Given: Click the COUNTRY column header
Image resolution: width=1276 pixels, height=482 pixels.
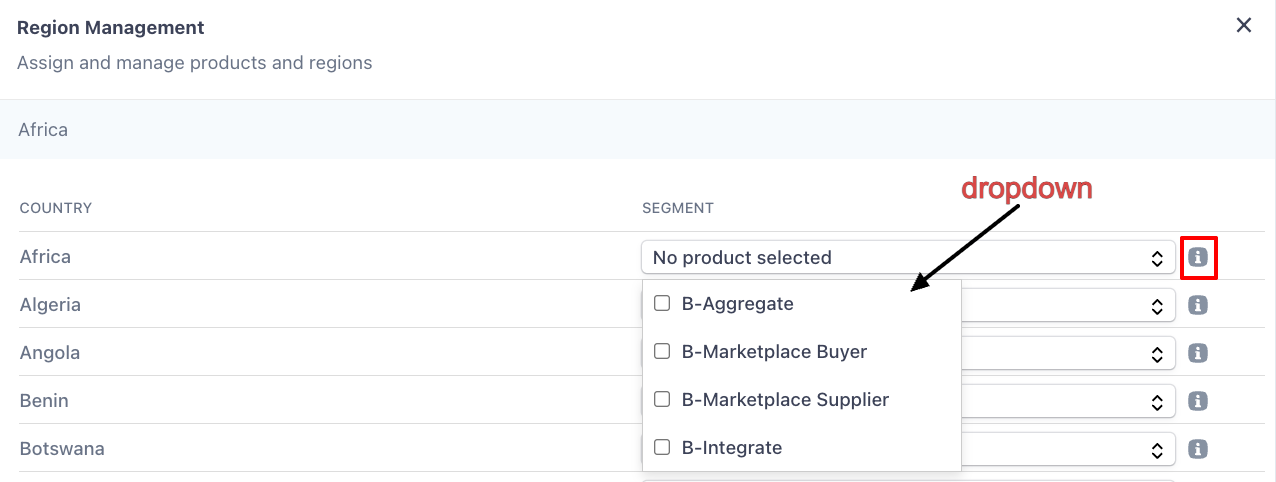Looking at the screenshot, I should pyautogui.click(x=56, y=209).
